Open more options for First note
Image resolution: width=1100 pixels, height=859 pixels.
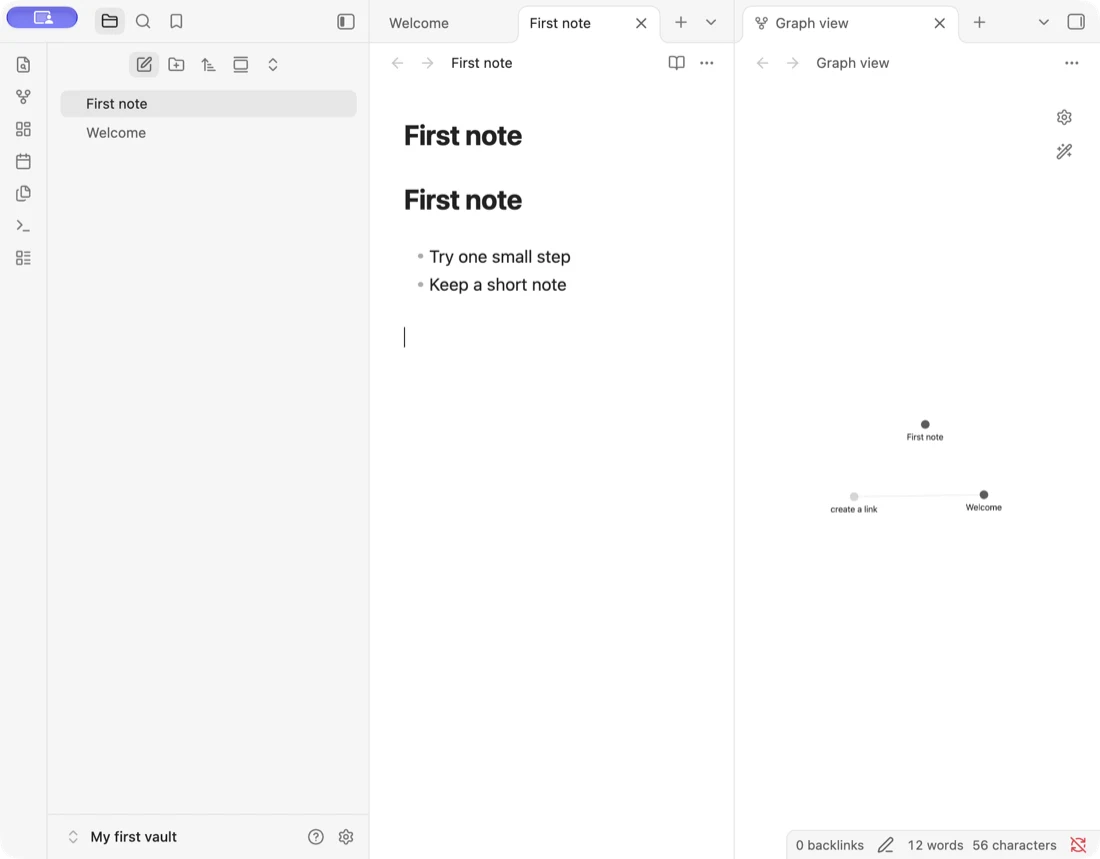click(706, 63)
